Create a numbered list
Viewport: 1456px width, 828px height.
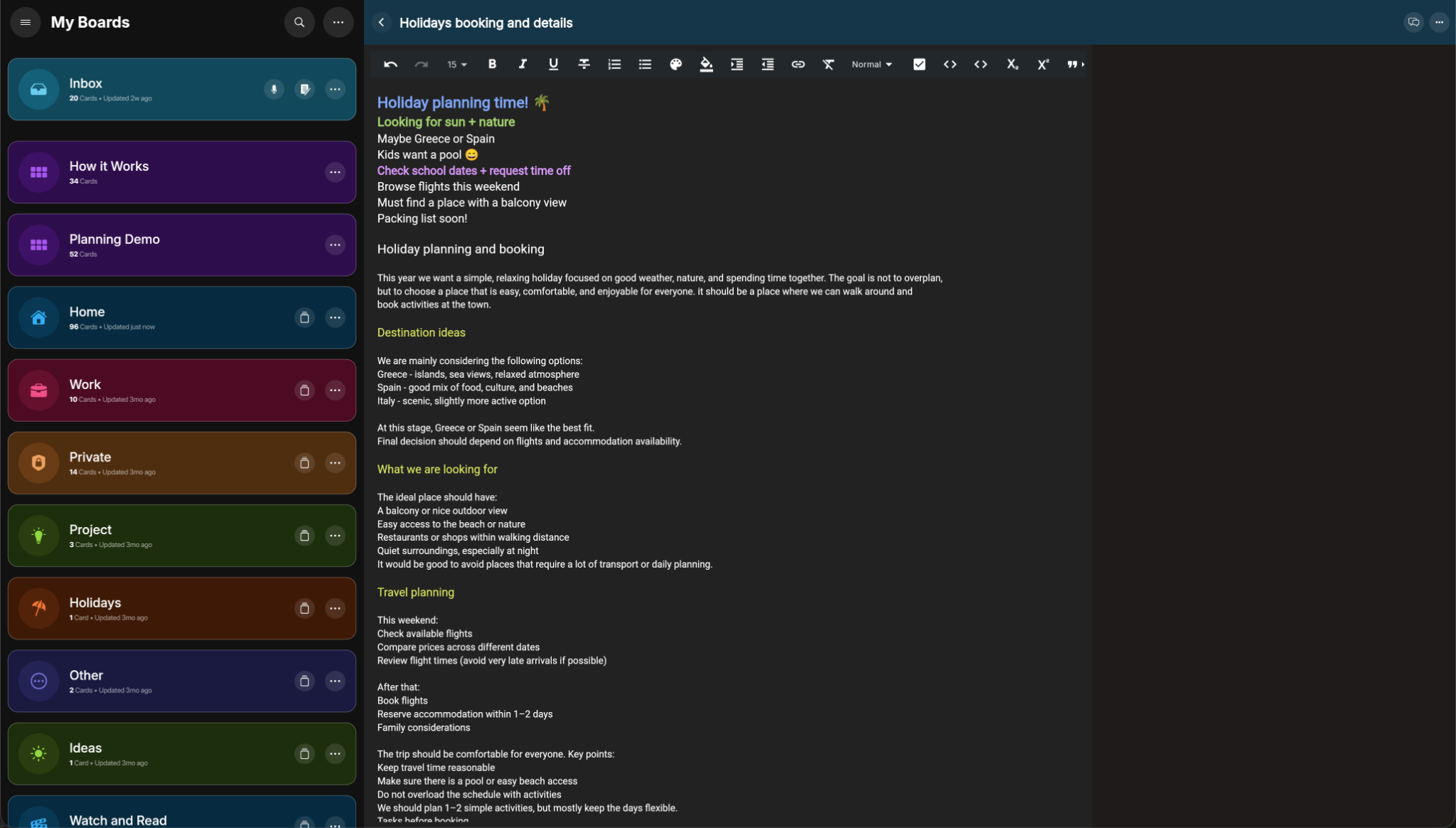(x=614, y=65)
